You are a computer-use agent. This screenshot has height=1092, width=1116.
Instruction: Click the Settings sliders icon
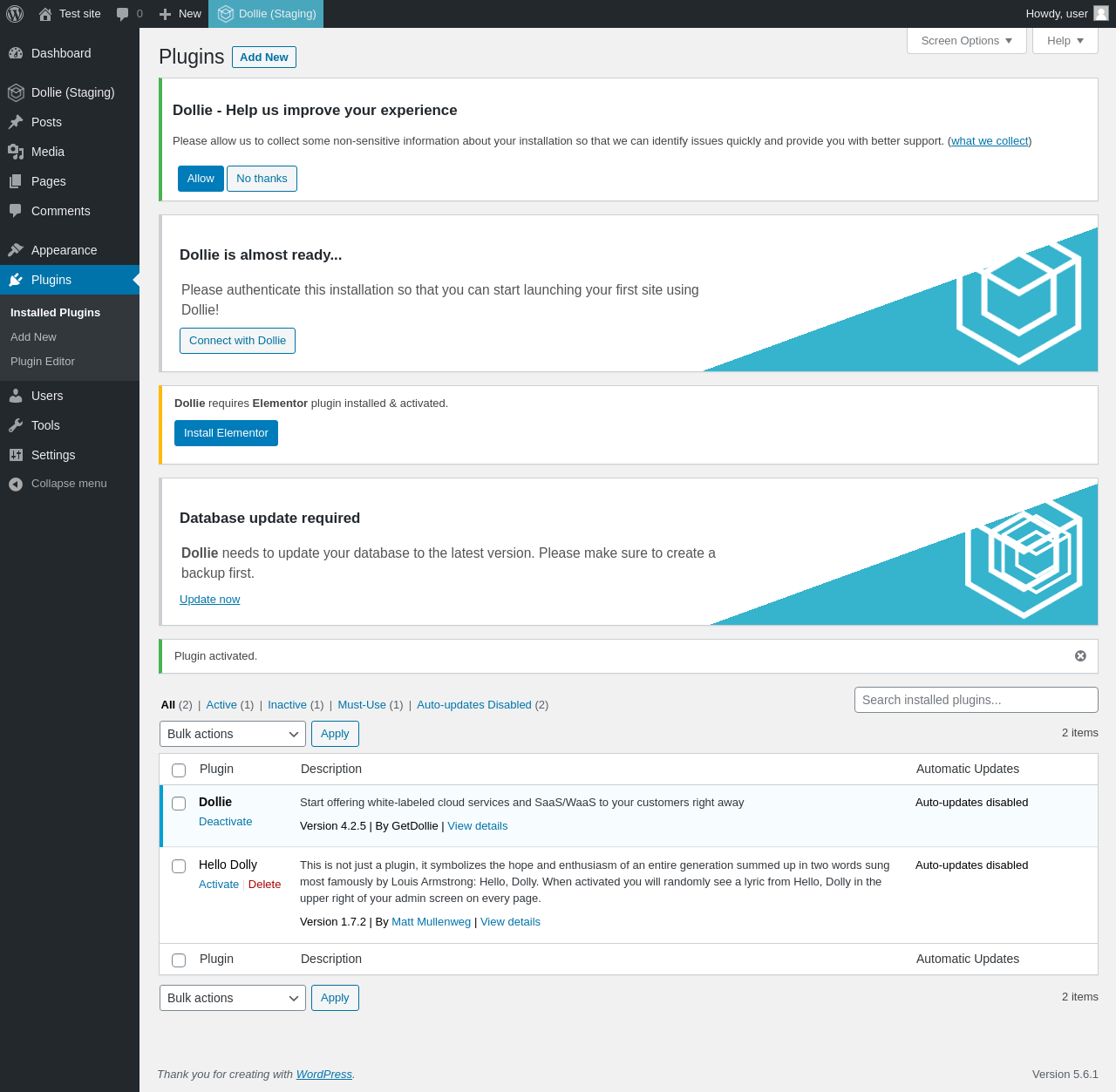tap(16, 455)
